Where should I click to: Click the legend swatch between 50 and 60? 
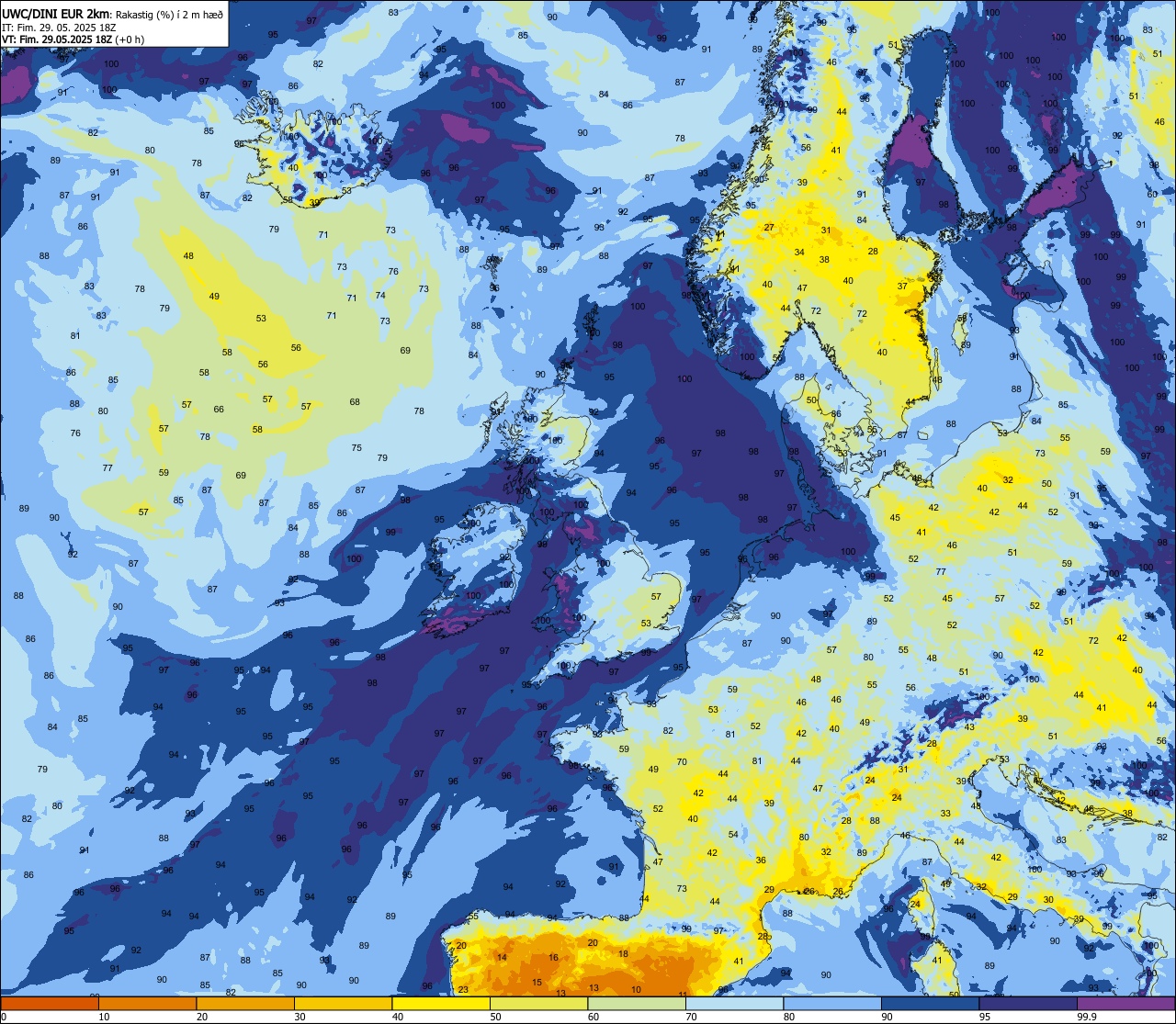539,1003
